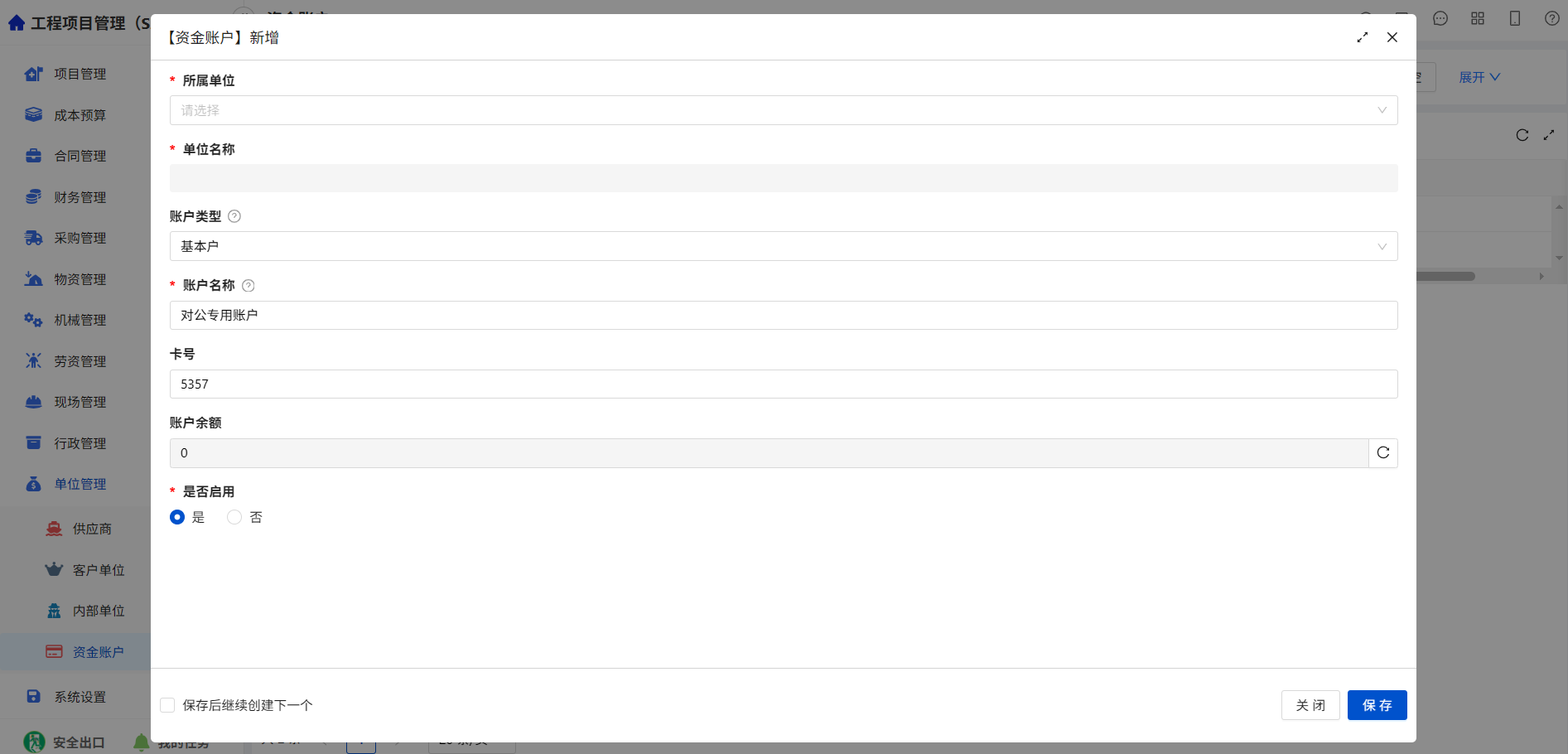1568x754 pixels.
Task: Click the 现场管理 helmet icon
Action: pos(33,402)
